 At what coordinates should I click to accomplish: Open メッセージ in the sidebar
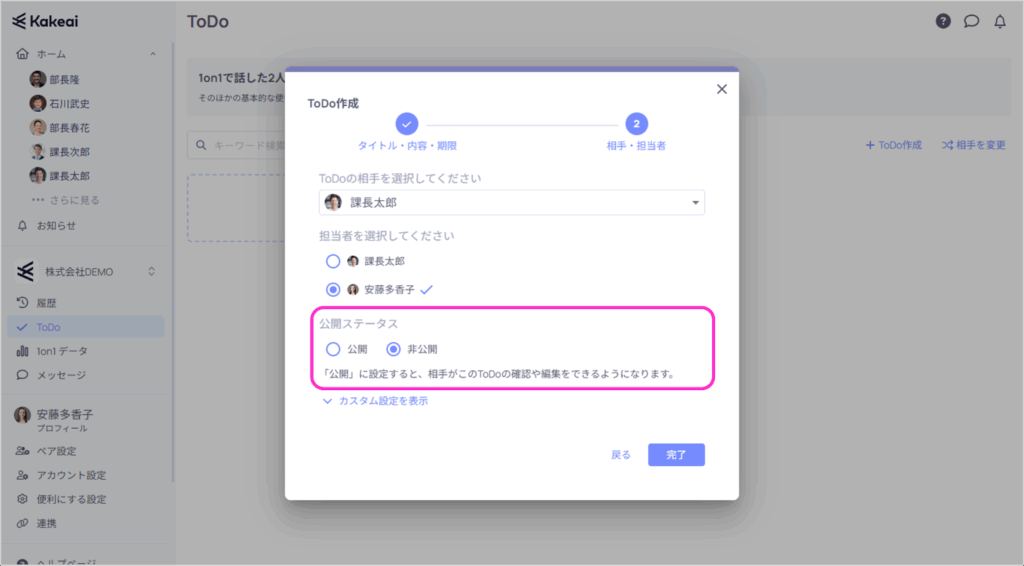coord(60,375)
